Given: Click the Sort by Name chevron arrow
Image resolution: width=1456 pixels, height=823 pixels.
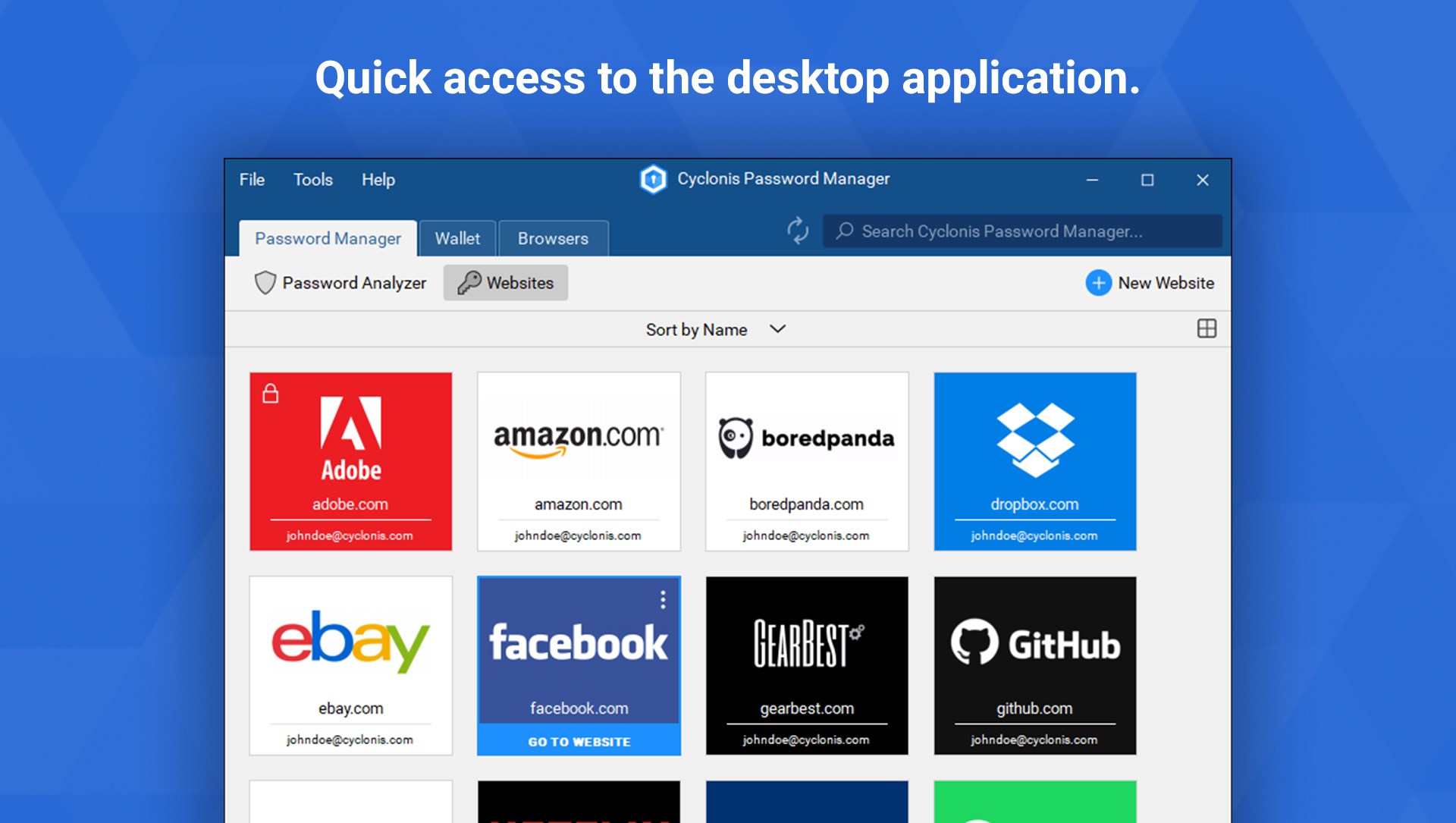Looking at the screenshot, I should click(777, 329).
